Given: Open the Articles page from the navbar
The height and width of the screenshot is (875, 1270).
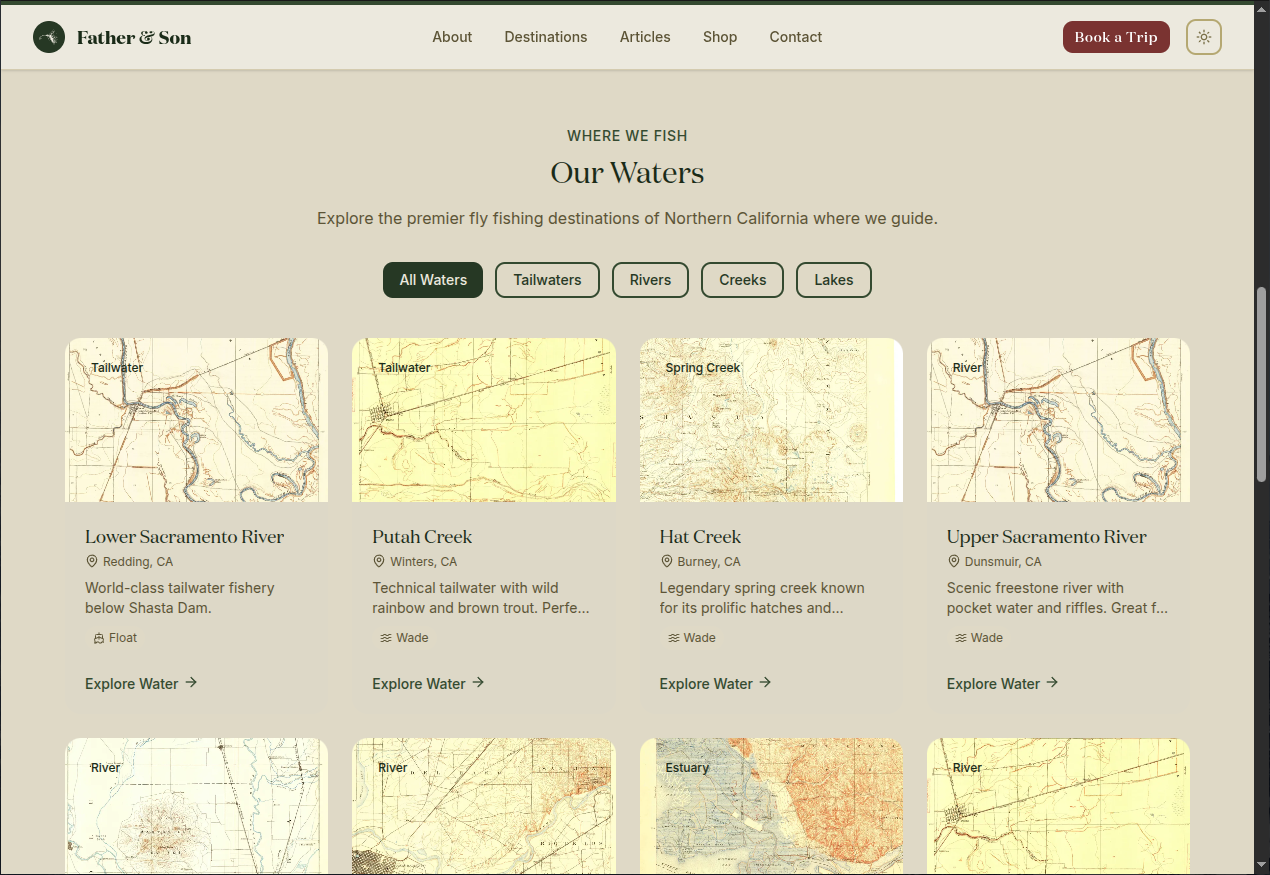Looking at the screenshot, I should point(645,37).
